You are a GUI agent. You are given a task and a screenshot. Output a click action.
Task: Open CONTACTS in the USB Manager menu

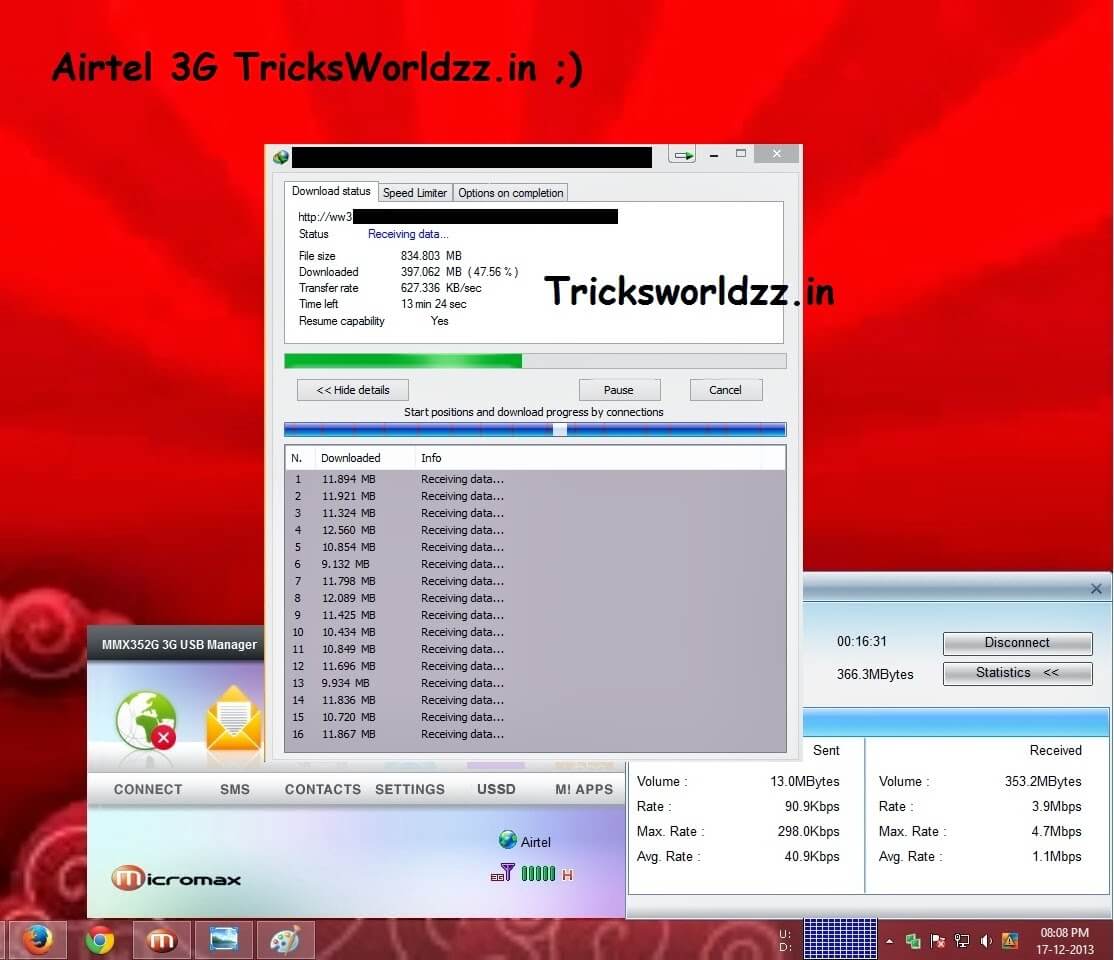323,789
